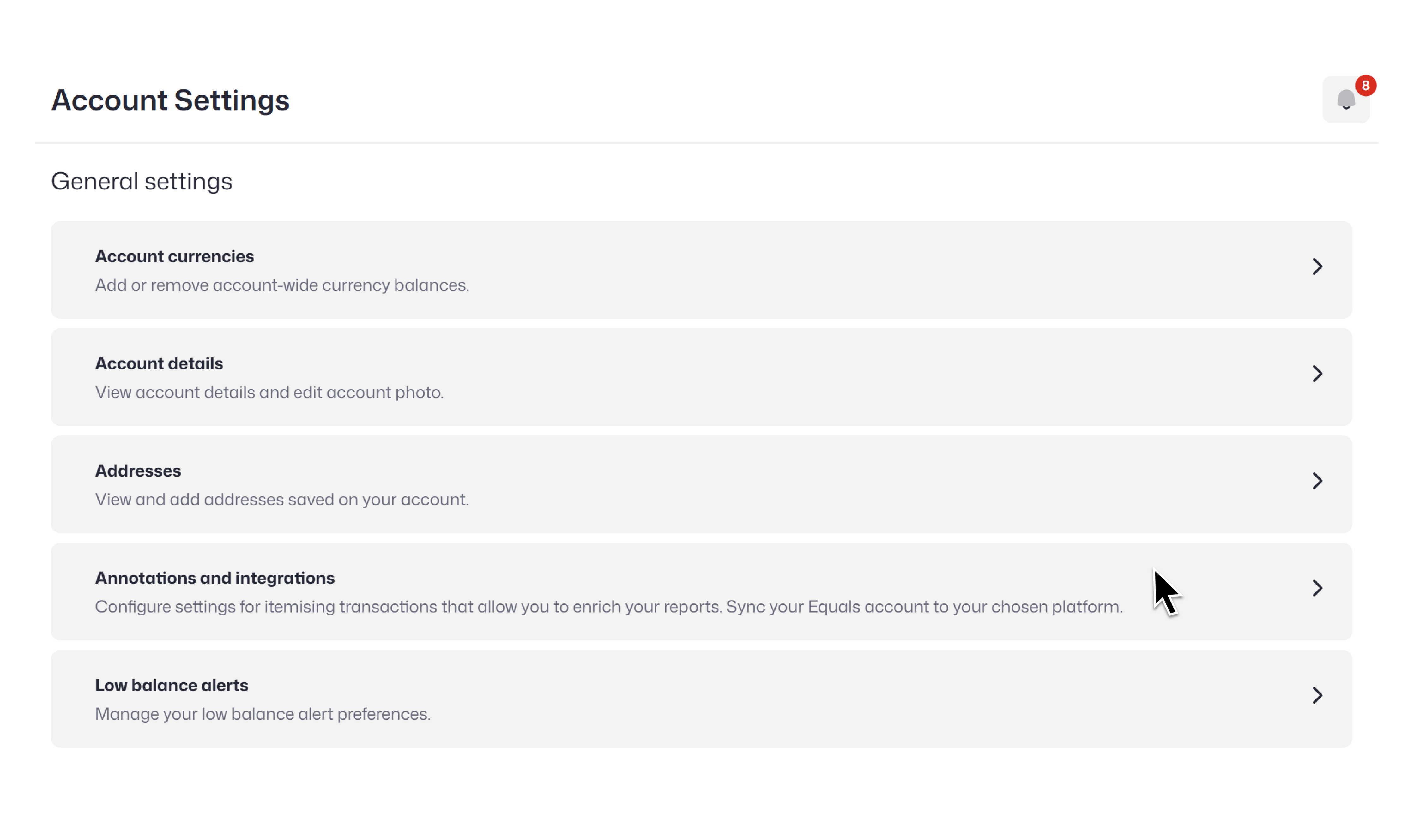Screen dimensions: 1414x840
Task: Click the Annotations and integrations title
Action: coord(215,578)
